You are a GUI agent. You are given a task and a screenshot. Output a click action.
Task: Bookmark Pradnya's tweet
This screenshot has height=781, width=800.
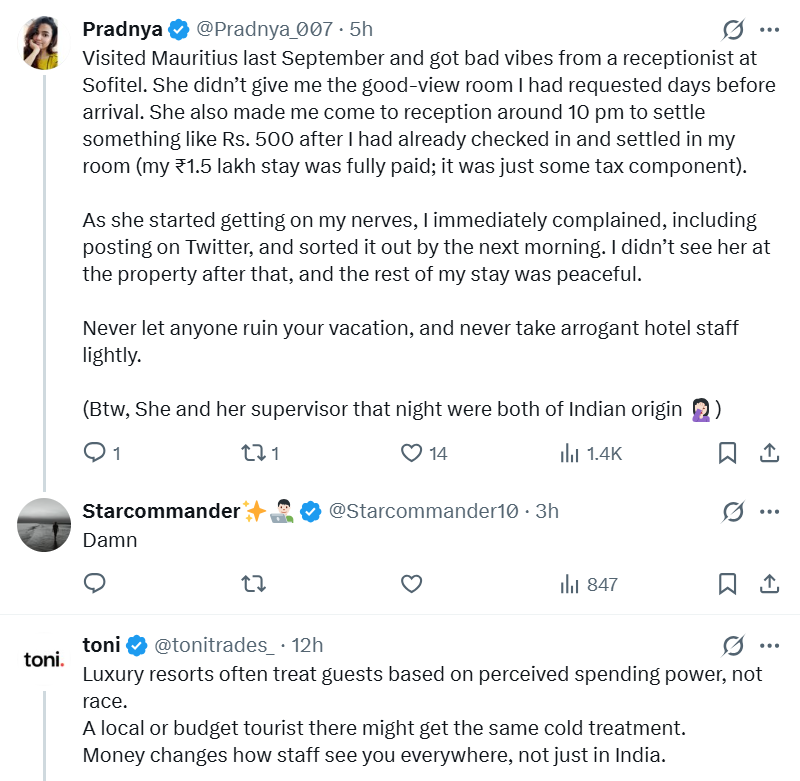tap(728, 453)
